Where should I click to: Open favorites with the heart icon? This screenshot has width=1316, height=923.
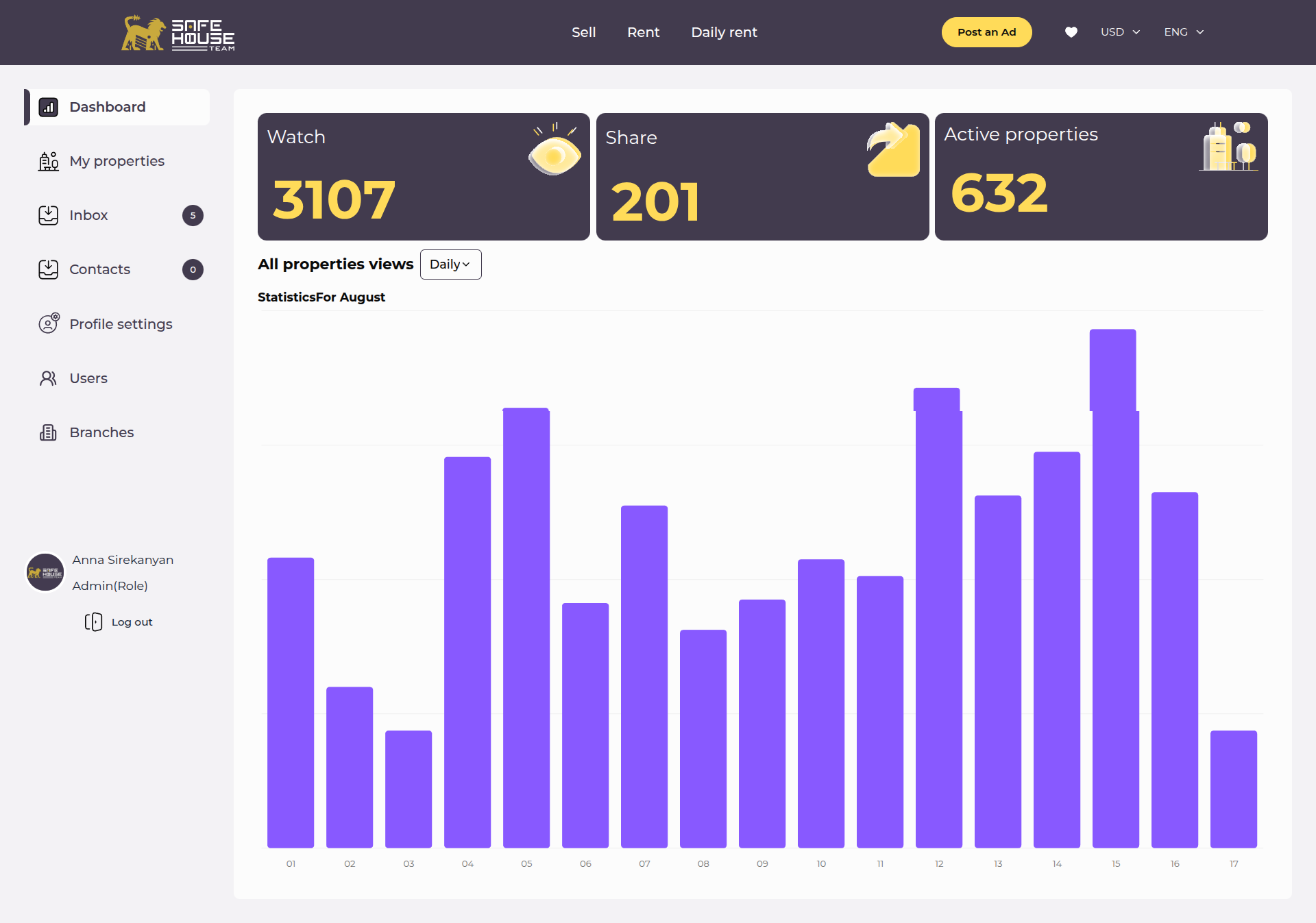(x=1071, y=32)
